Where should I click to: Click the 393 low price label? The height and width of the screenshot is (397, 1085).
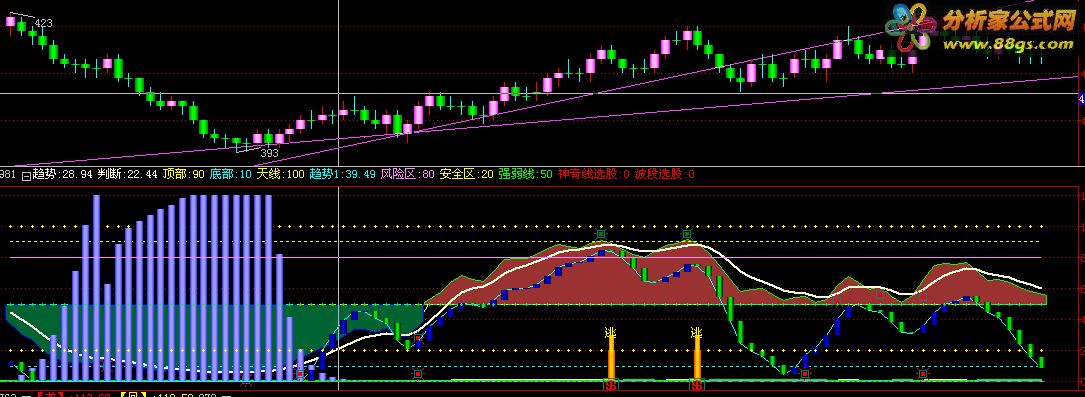point(270,153)
